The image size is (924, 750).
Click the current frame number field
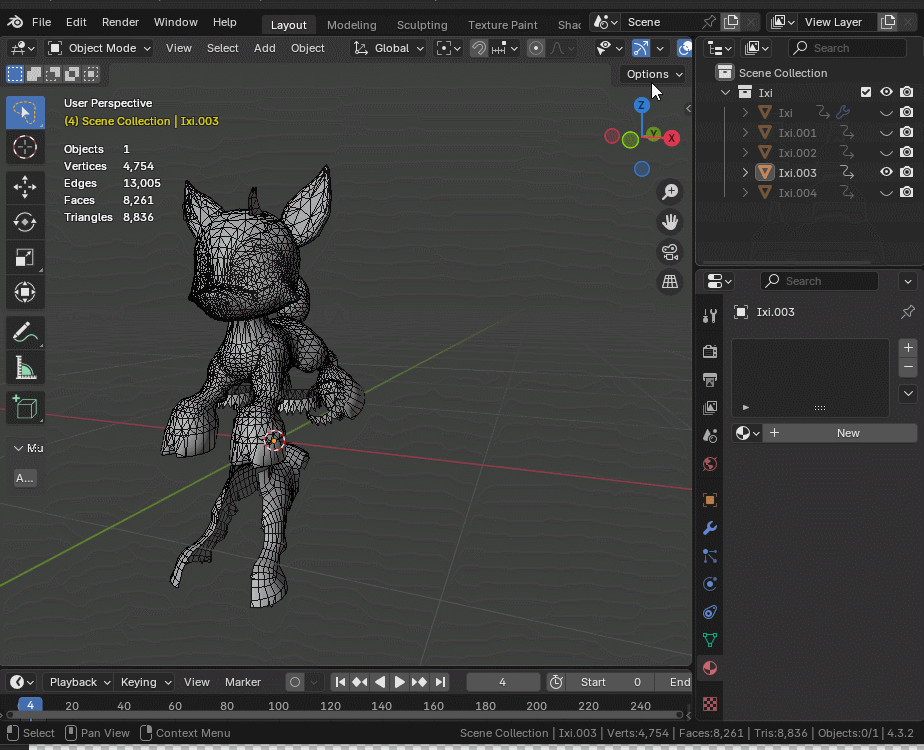tap(502, 682)
